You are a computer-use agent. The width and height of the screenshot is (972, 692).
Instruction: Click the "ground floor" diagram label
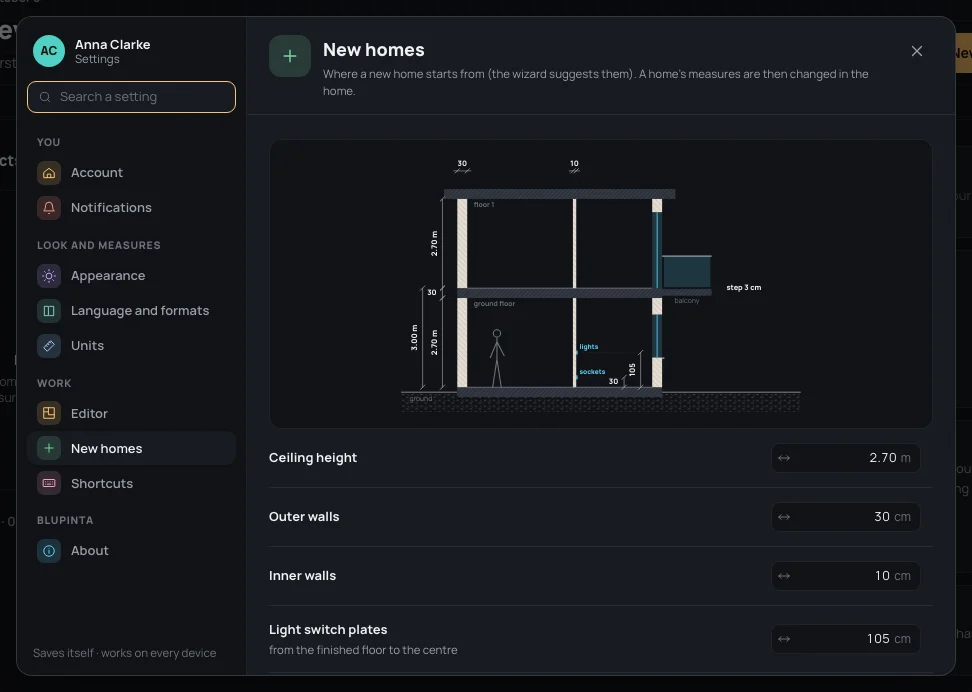coord(494,304)
